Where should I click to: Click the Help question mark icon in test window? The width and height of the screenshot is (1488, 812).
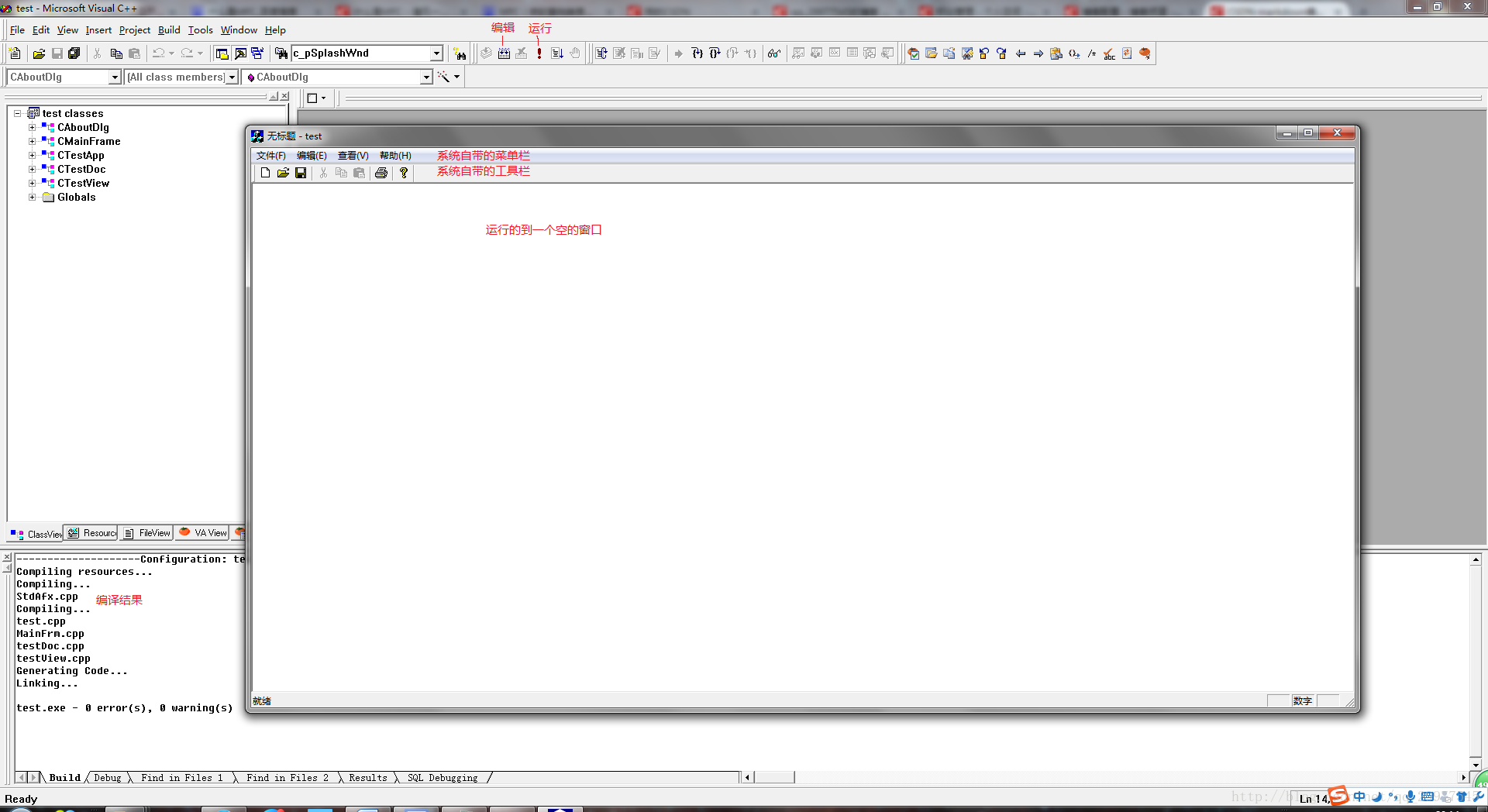(404, 173)
